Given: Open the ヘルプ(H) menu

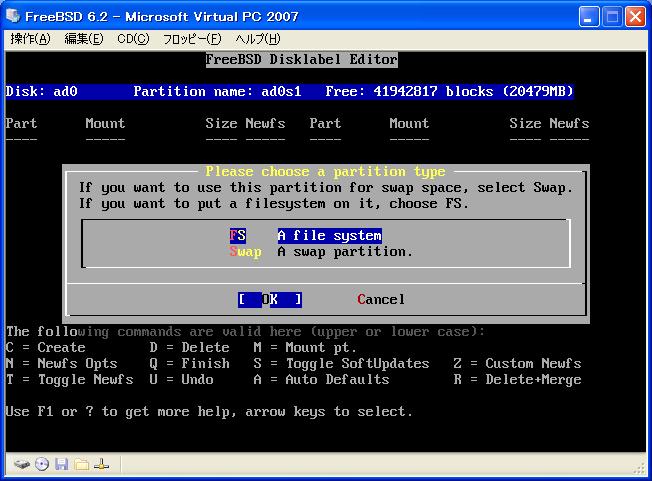Looking at the screenshot, I should pyautogui.click(x=258, y=39).
